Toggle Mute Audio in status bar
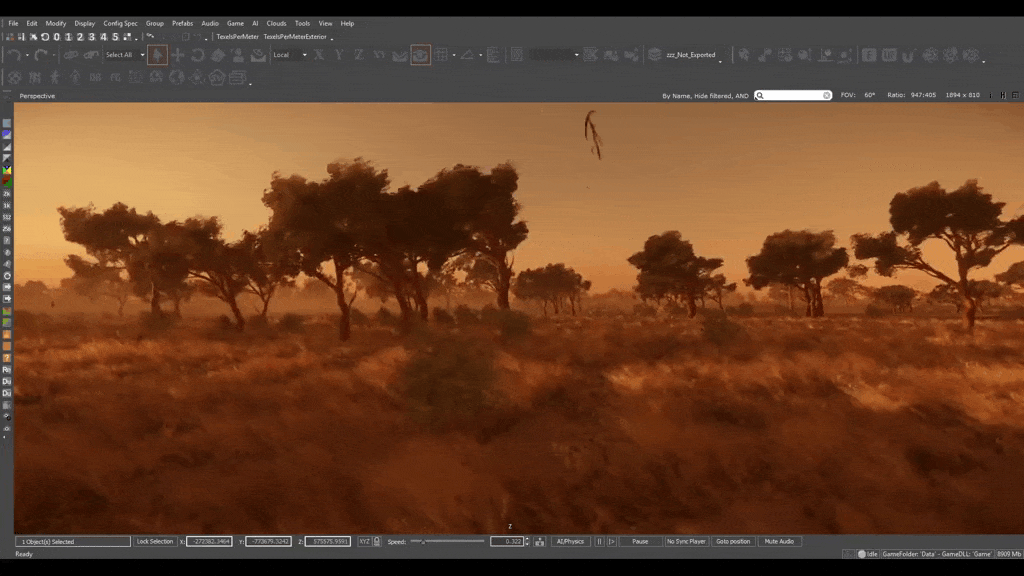The width and height of the screenshot is (1024, 576). [x=779, y=541]
